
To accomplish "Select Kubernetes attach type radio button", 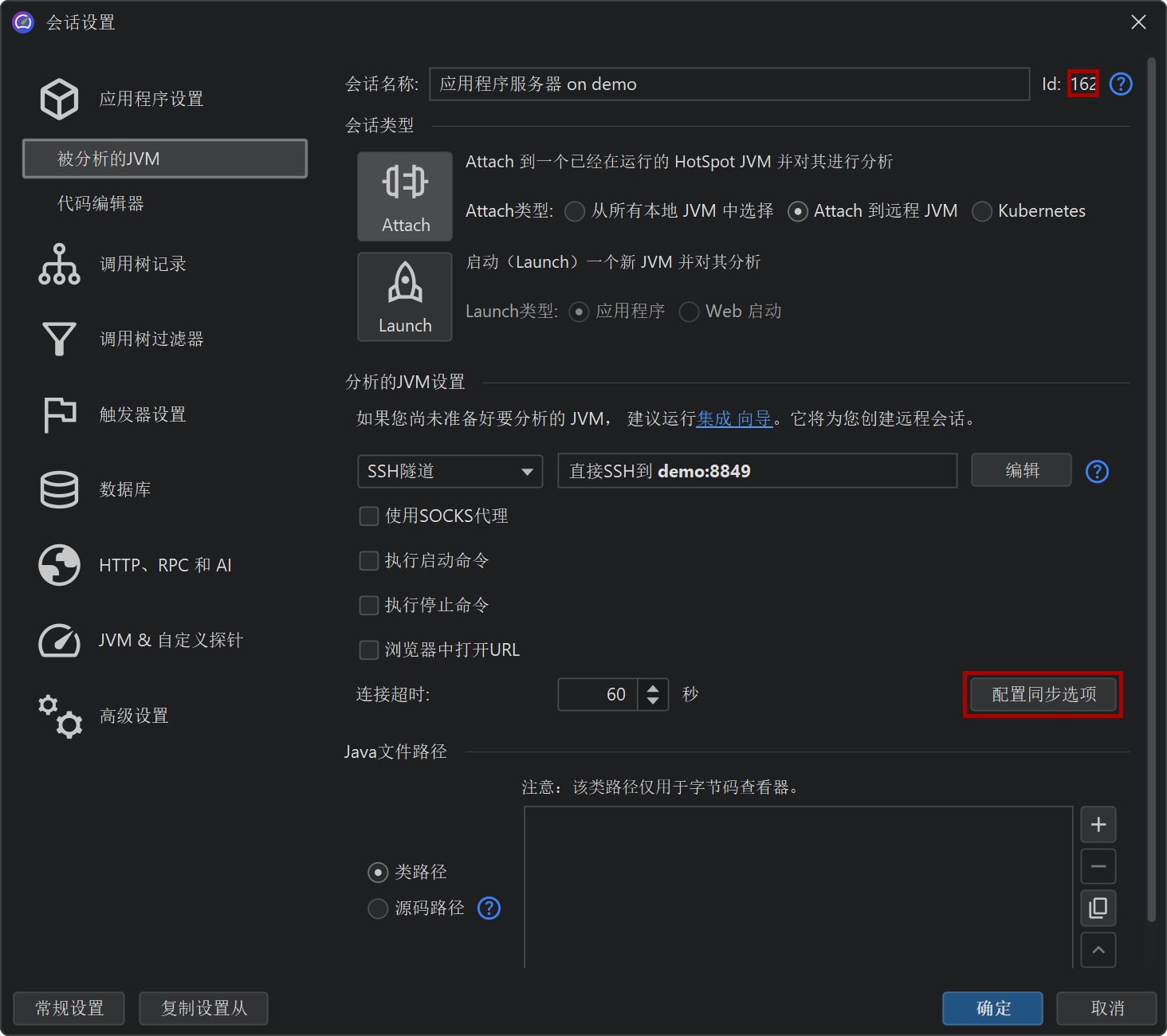I will 982,211.
